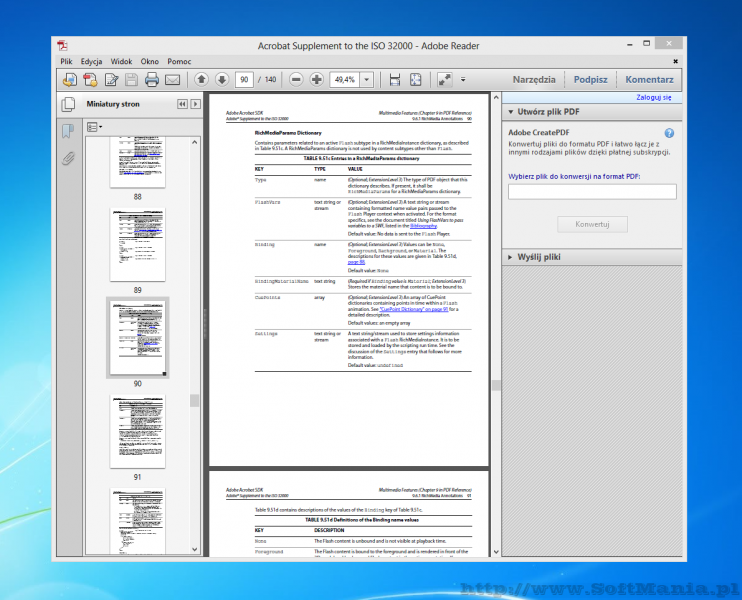
Task: Click the read mode expand icon
Action: click(444, 79)
